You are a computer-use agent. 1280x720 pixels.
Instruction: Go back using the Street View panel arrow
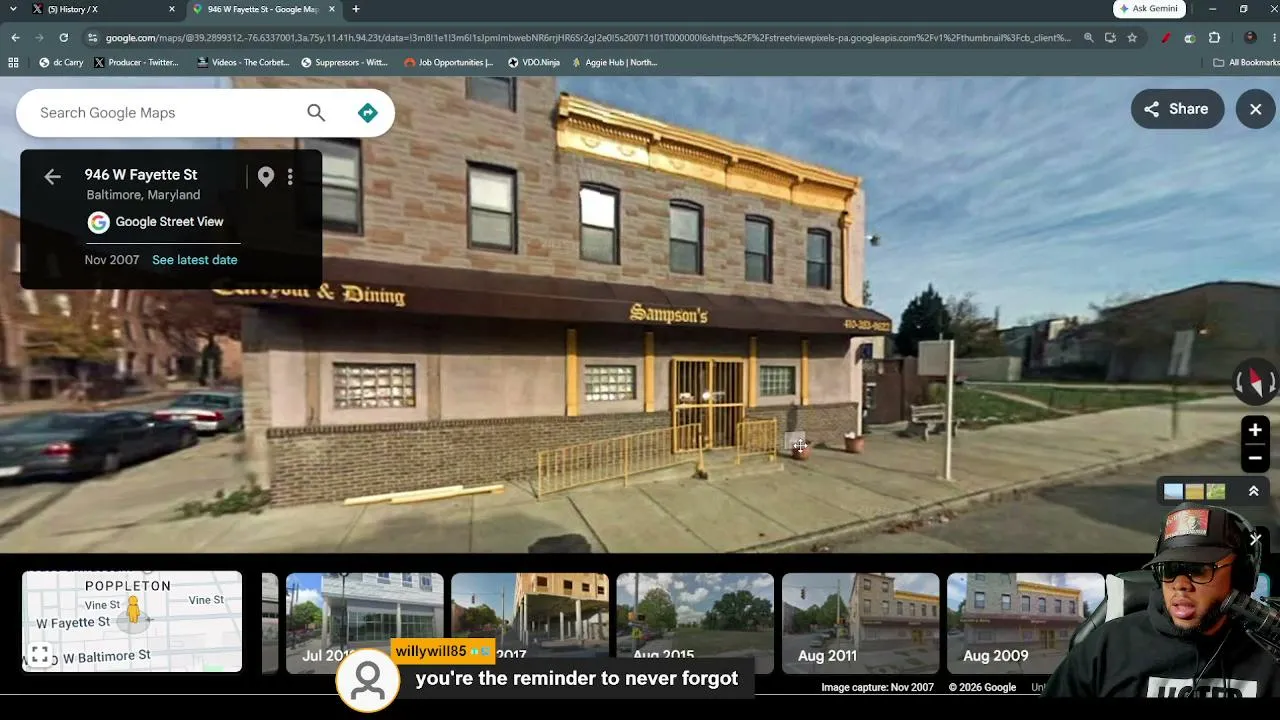[x=52, y=177]
